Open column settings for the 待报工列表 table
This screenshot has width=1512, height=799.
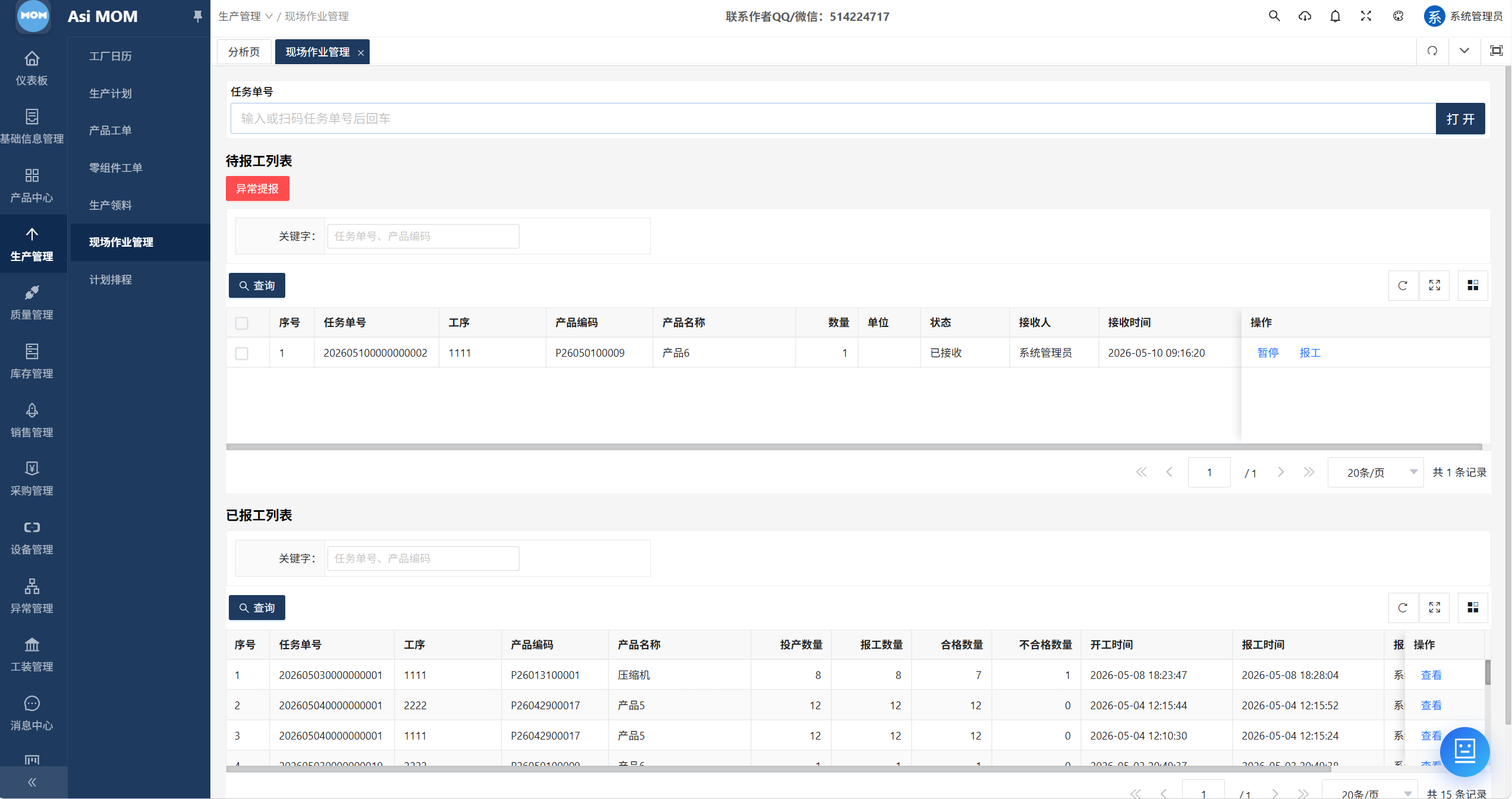point(1473,285)
